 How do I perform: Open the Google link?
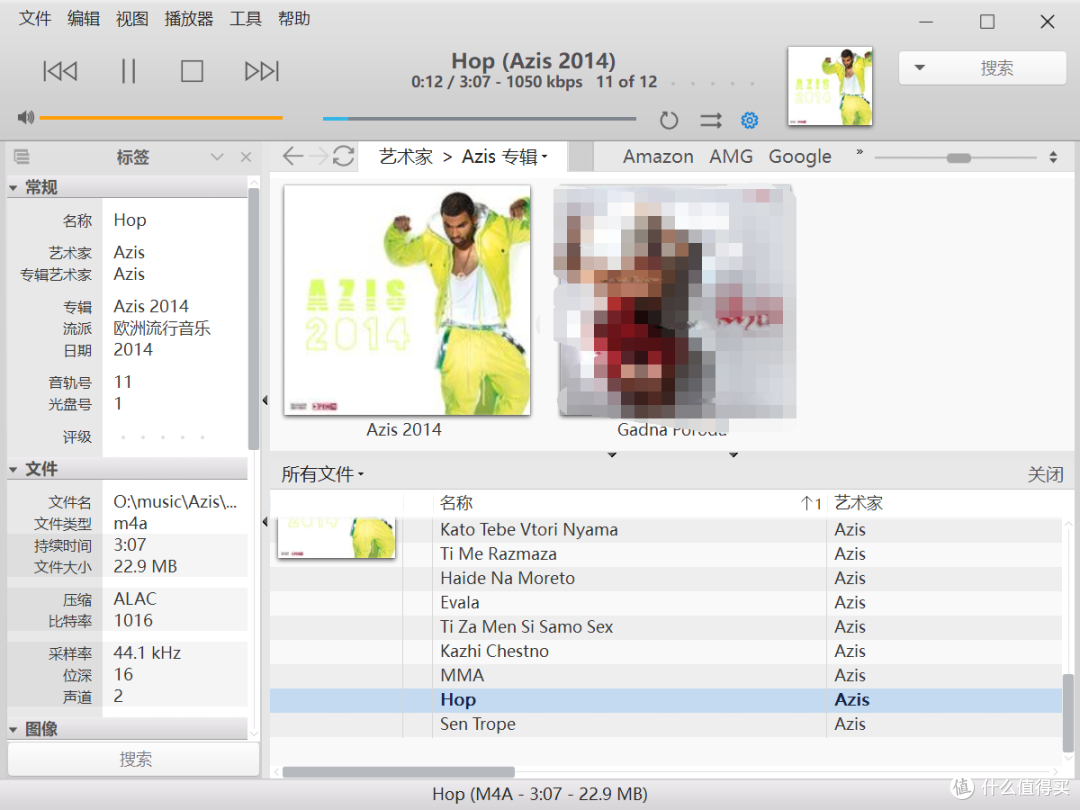800,157
